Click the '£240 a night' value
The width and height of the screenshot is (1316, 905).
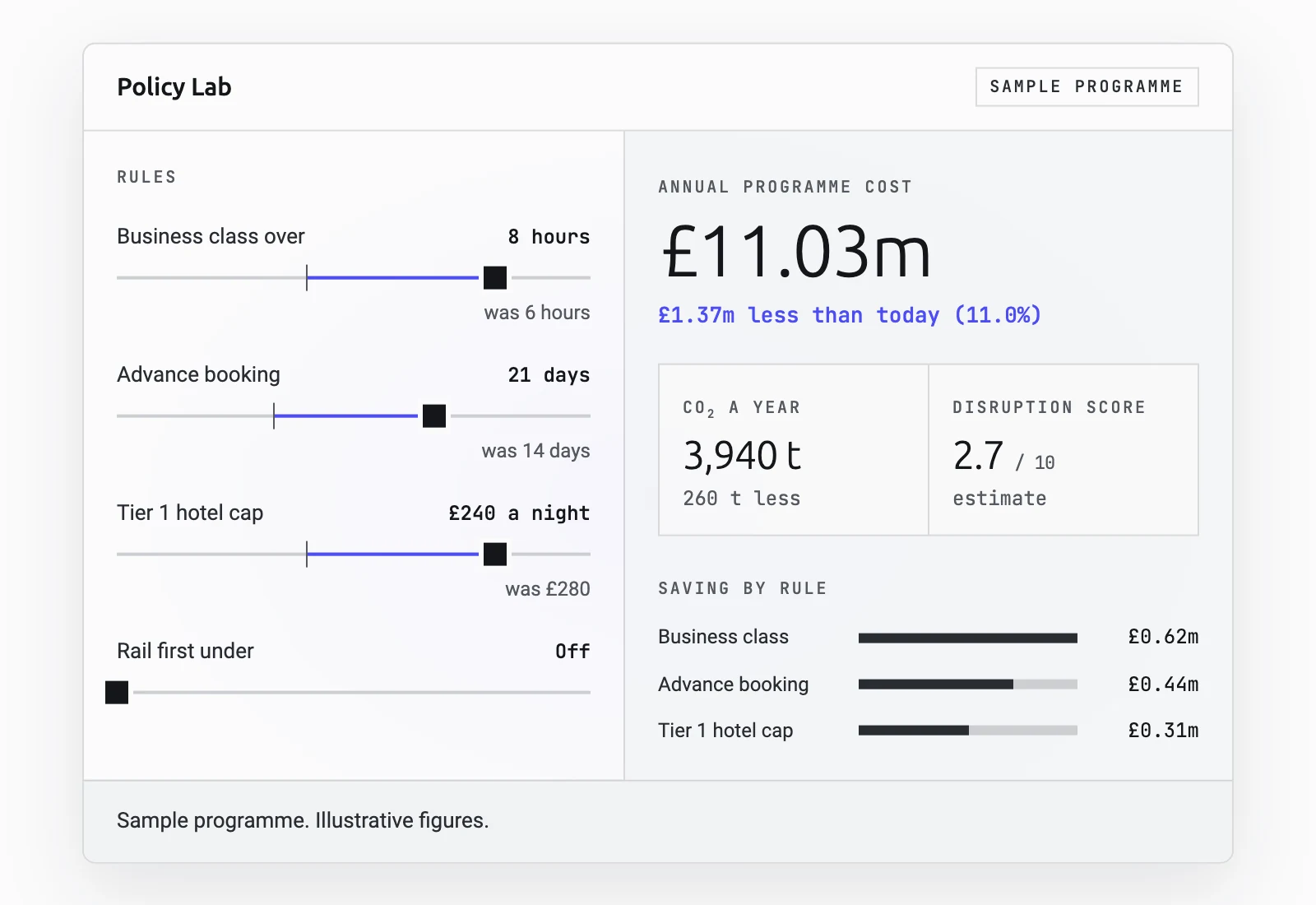pos(519,513)
